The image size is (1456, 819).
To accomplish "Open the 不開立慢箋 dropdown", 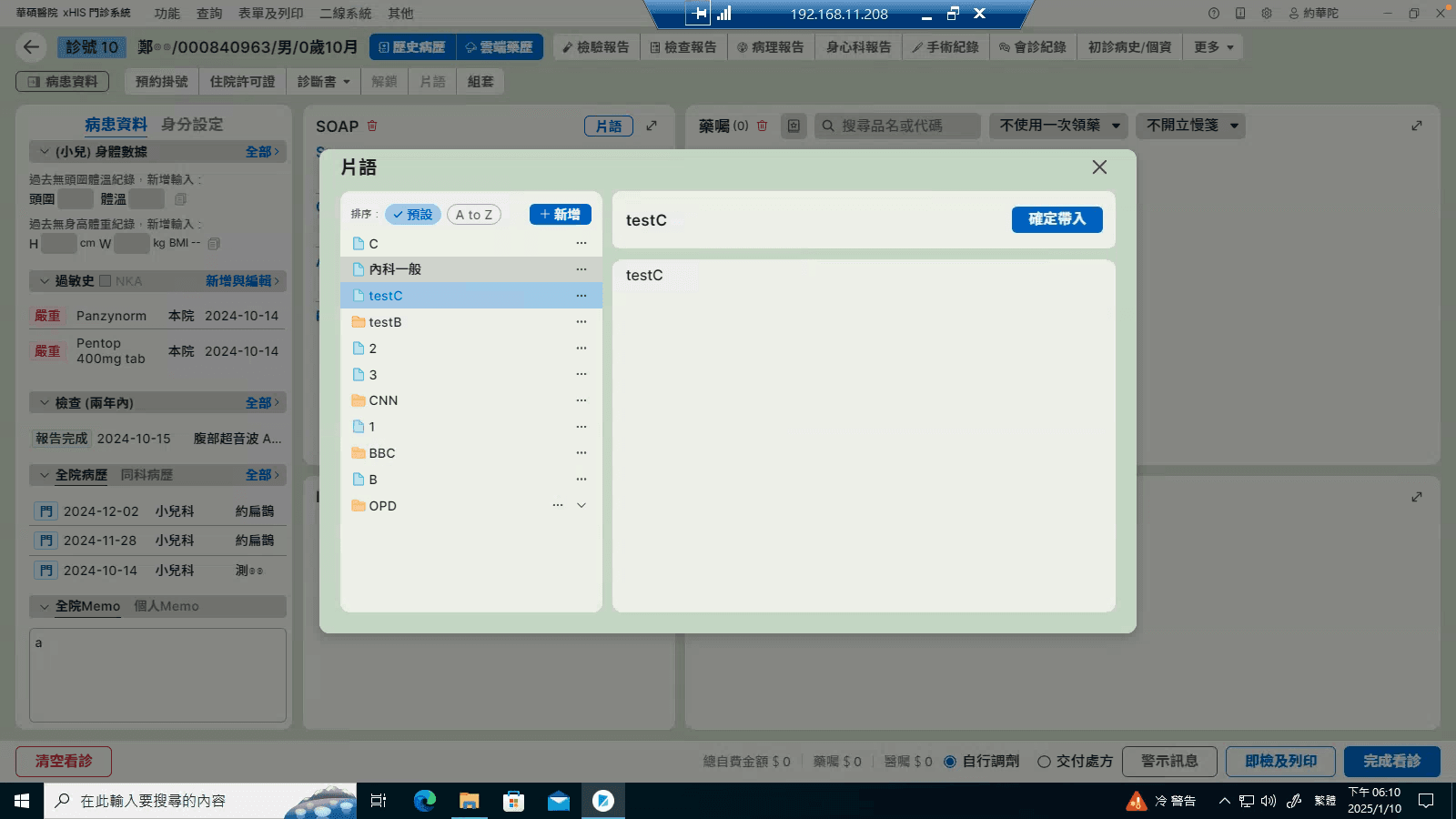I will pos(1191,126).
